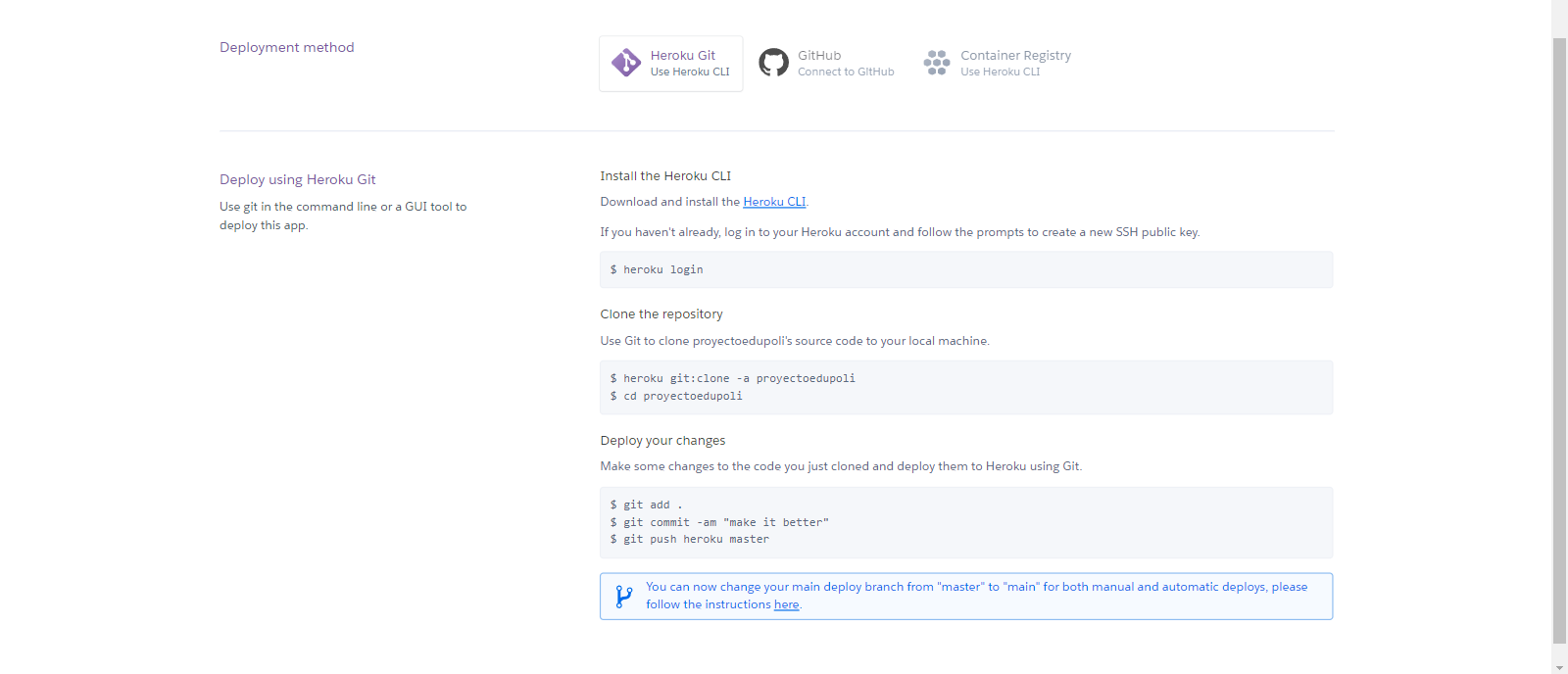Click the 'Use Heroku CLI' subtitle under Heroku Git
Viewport: 1568px width, 674px height.
coord(690,72)
